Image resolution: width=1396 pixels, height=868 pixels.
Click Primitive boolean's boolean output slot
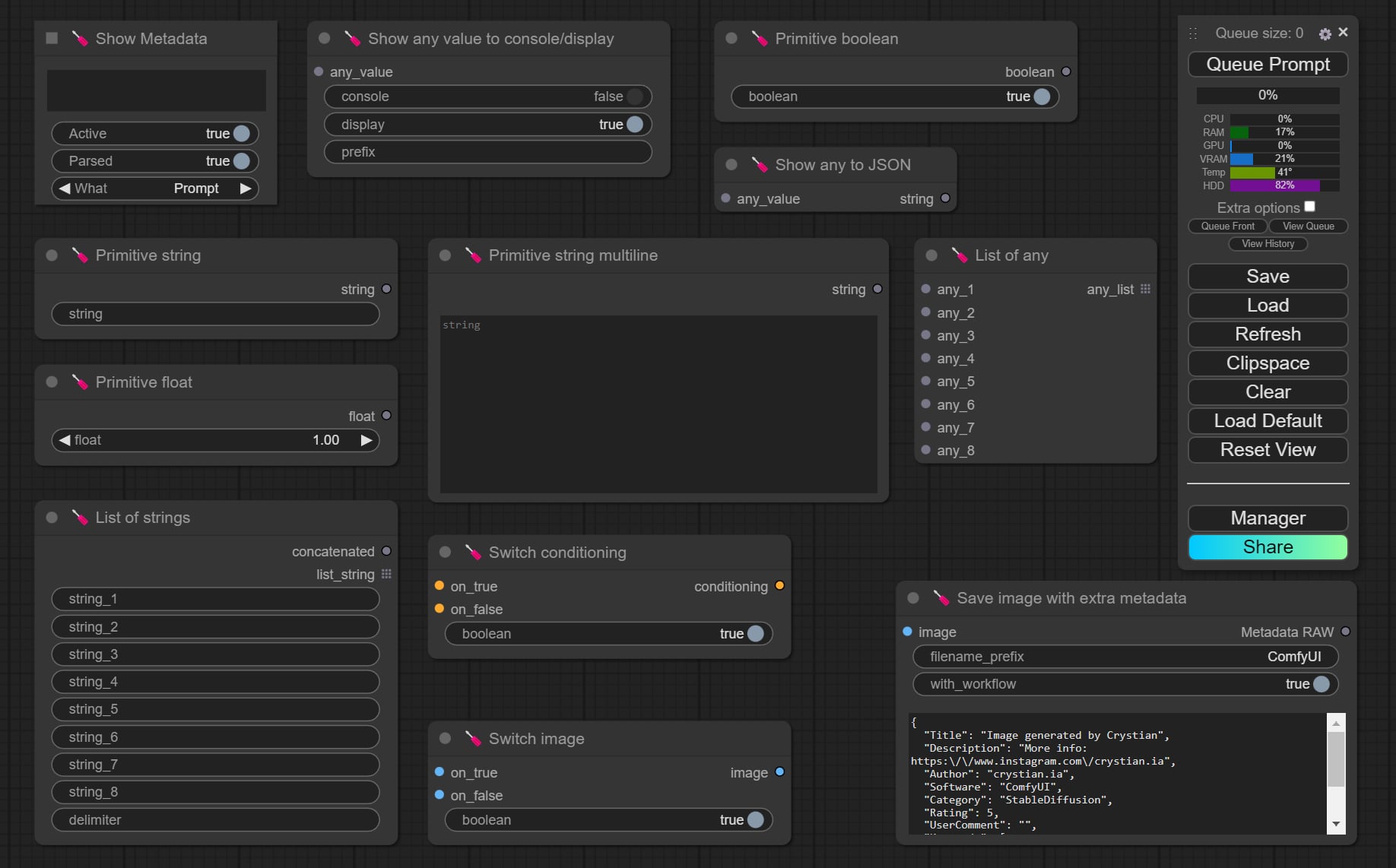pyautogui.click(x=1066, y=71)
